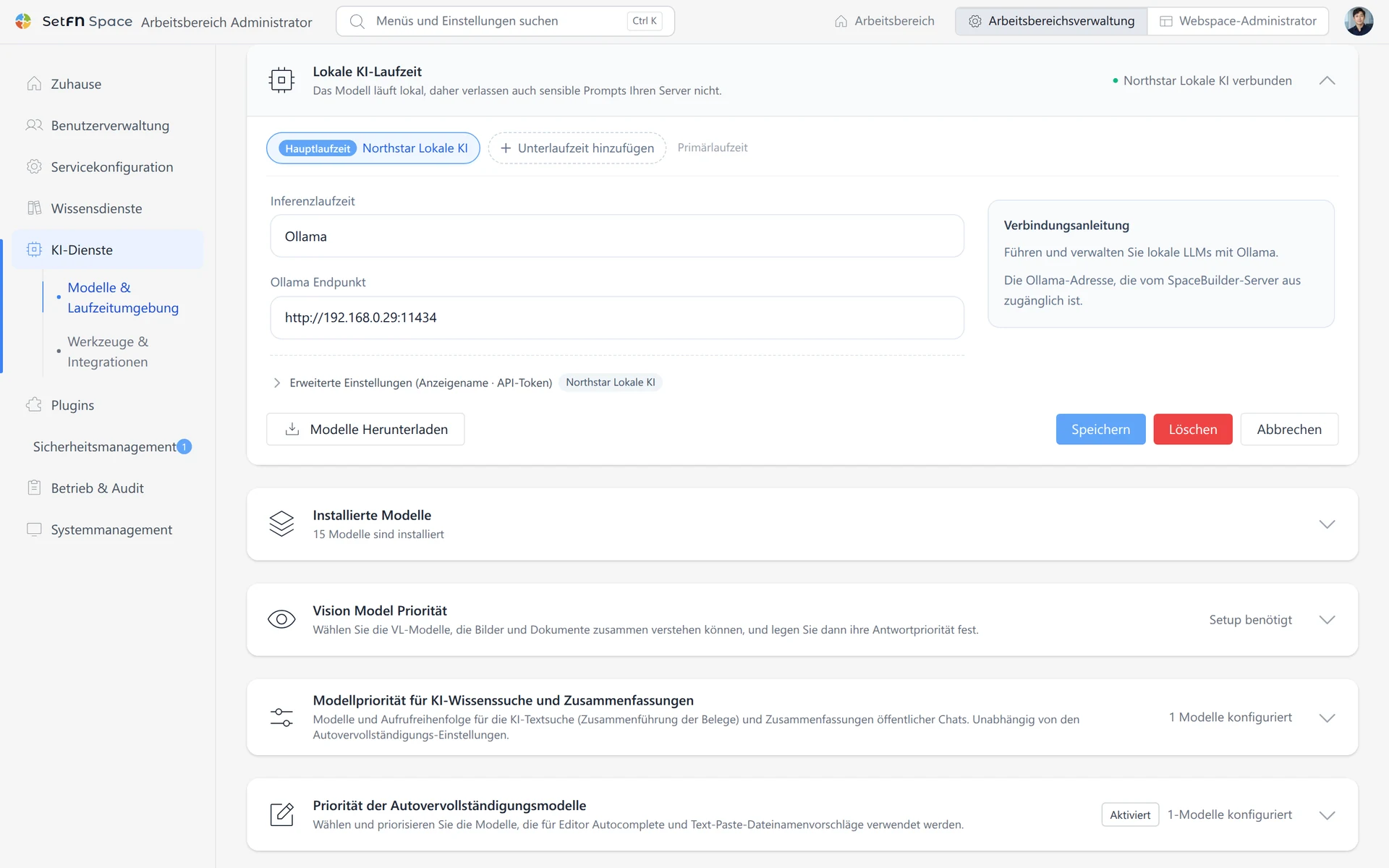The height and width of the screenshot is (868, 1389).
Task: Open Werkzeuge & Integrationen submenu item
Action: tap(108, 352)
